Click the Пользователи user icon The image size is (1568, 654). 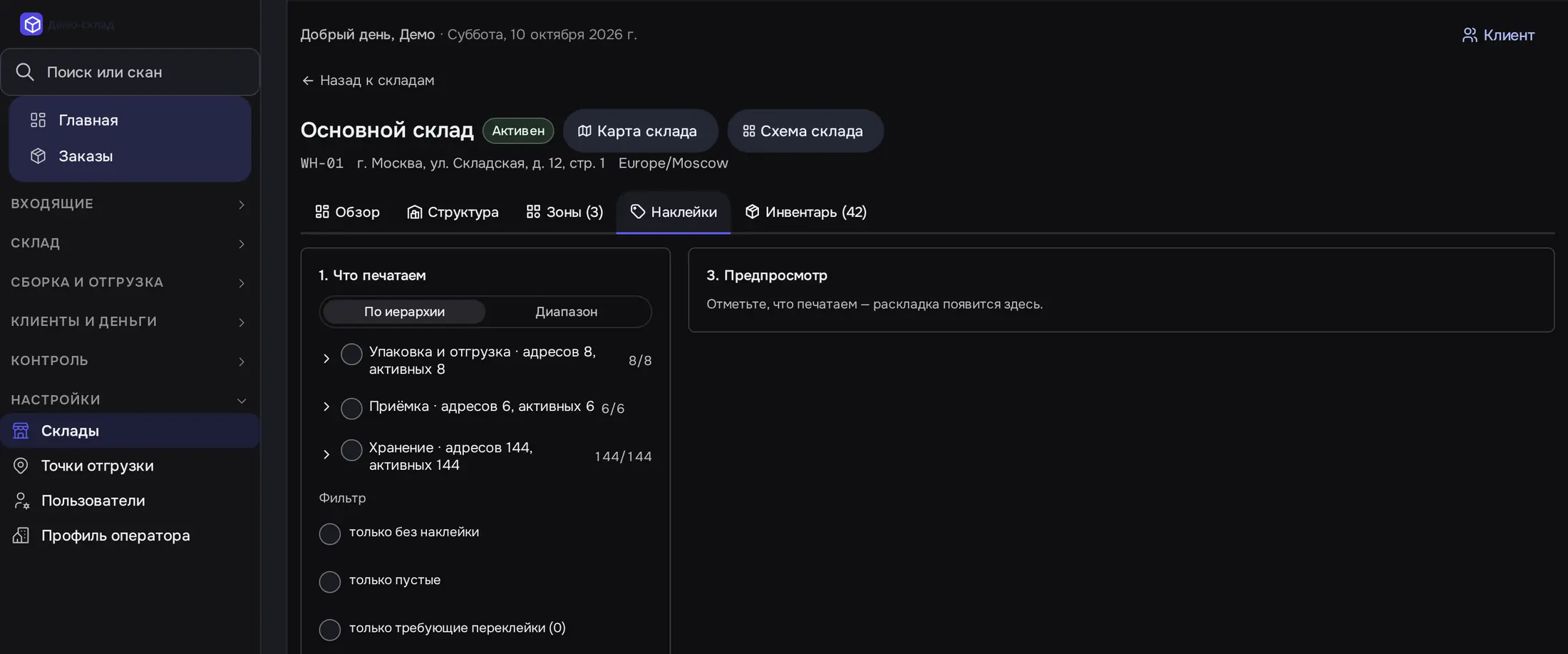click(21, 501)
